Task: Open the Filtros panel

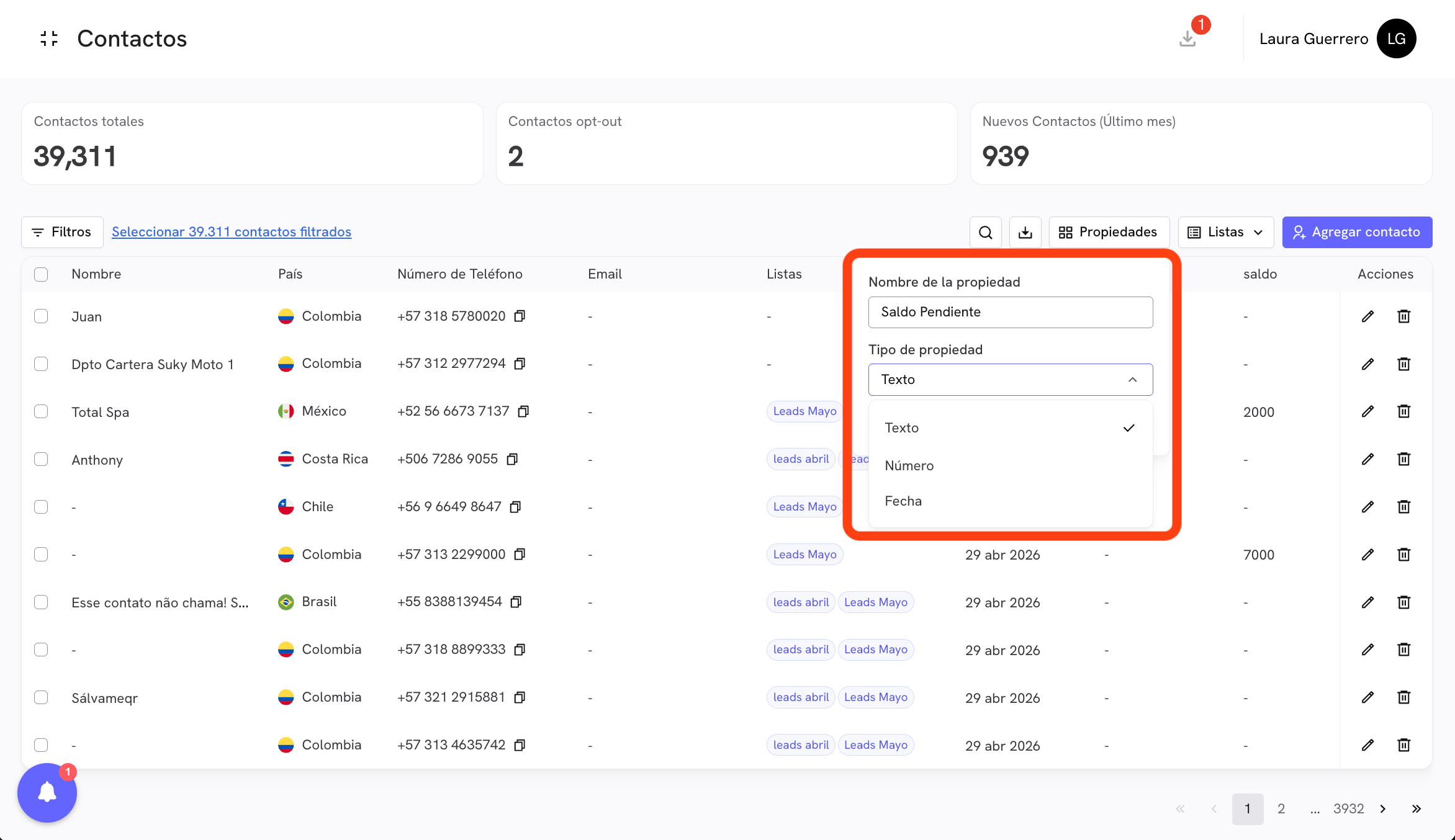Action: [x=62, y=232]
